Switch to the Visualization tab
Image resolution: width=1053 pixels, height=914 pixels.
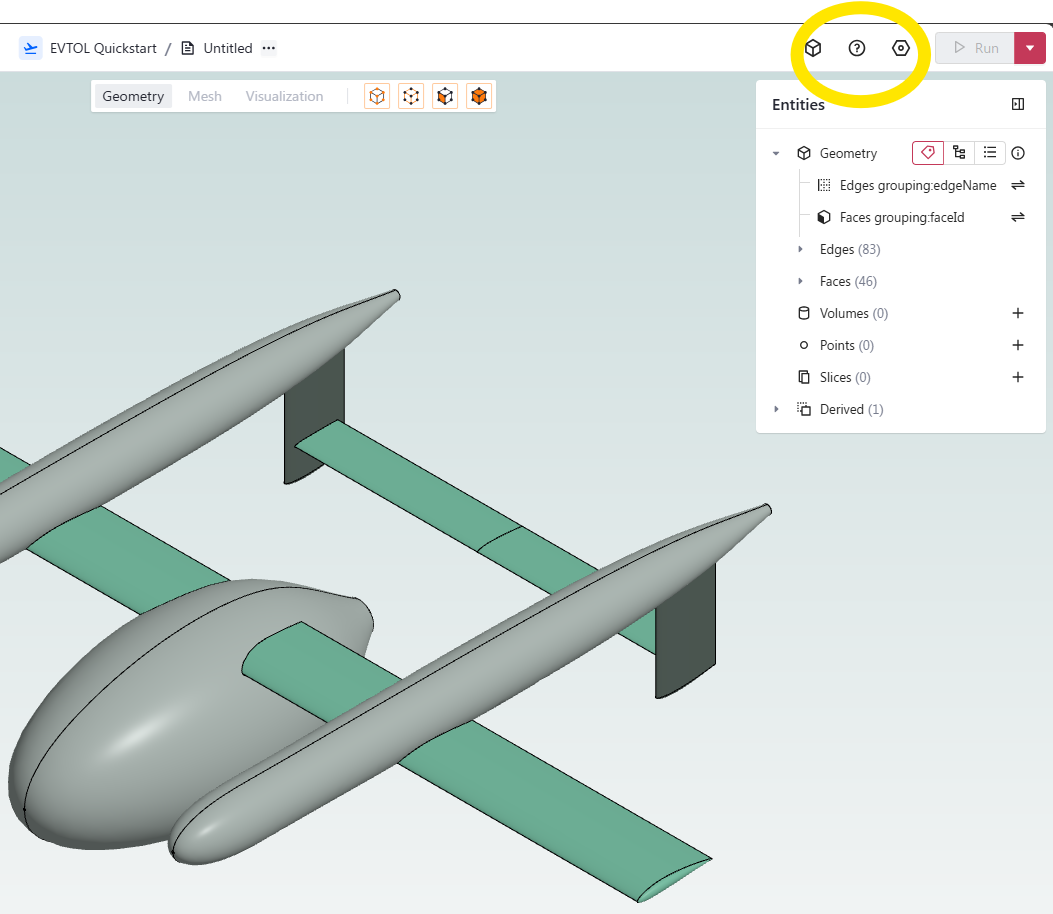click(x=284, y=96)
